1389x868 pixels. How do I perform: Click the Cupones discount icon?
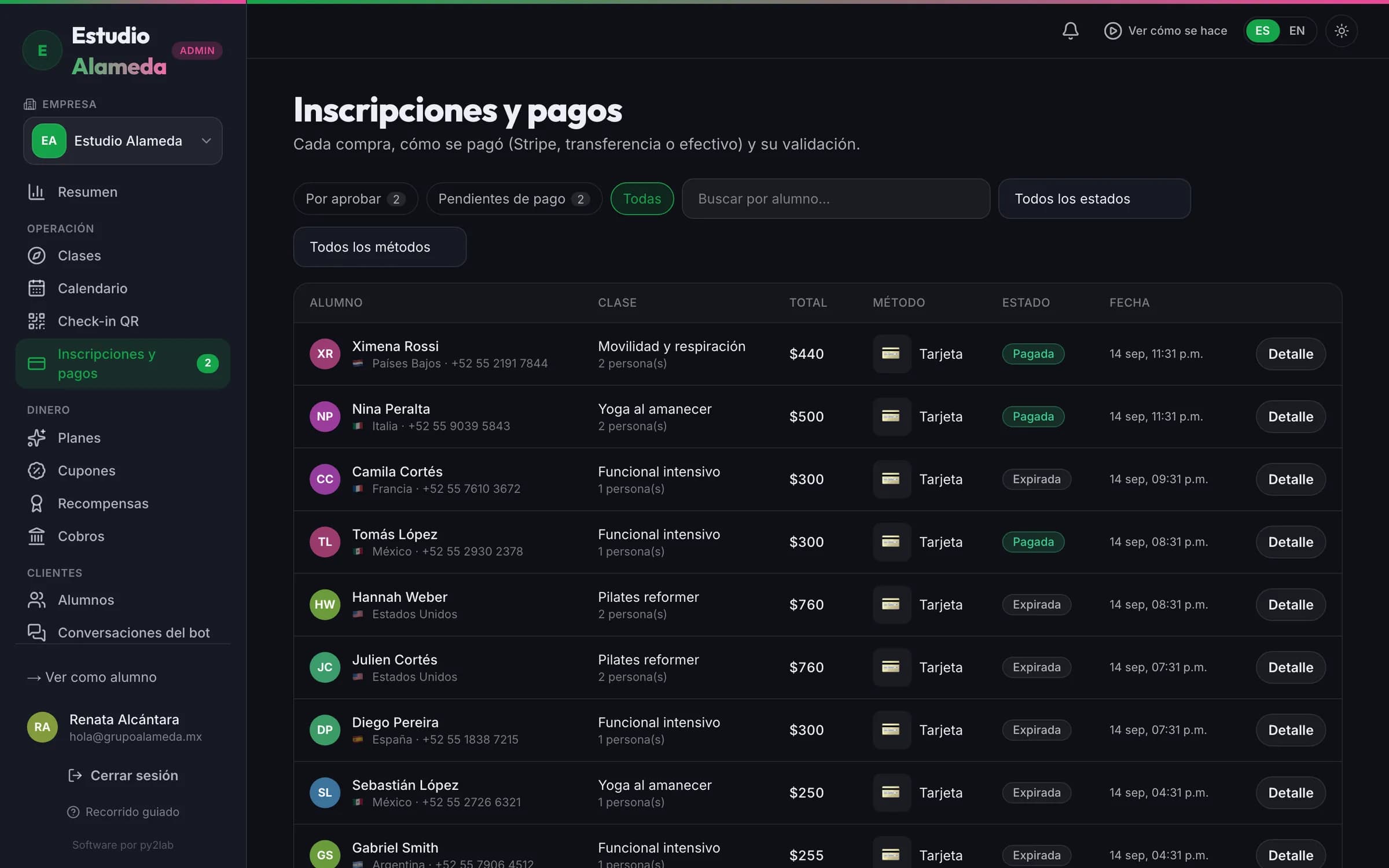(x=36, y=471)
